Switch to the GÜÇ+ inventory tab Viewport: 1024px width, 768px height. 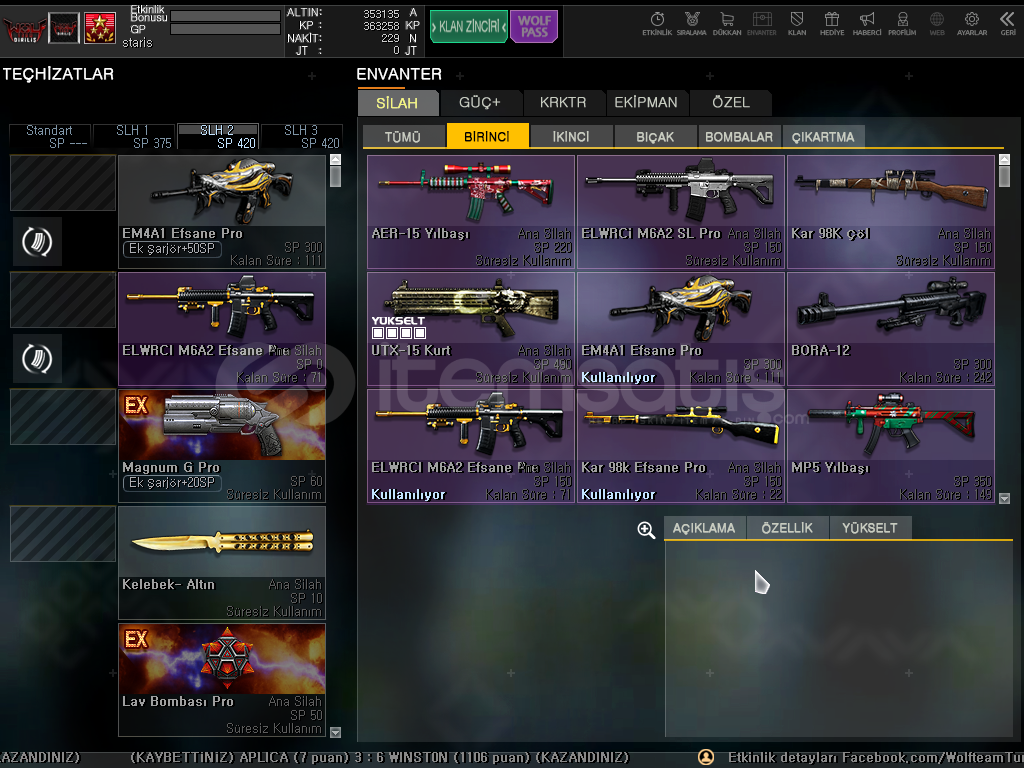click(481, 103)
